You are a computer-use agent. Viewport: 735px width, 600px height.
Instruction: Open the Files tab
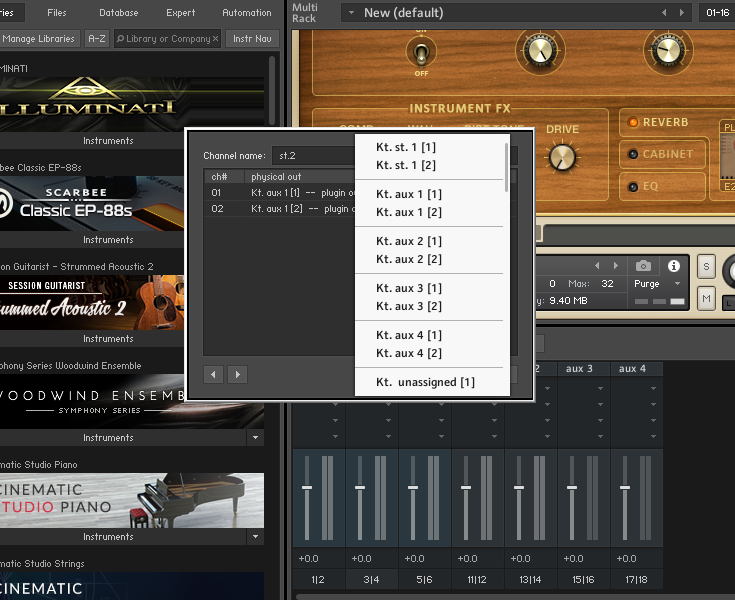pyautogui.click(x=56, y=13)
